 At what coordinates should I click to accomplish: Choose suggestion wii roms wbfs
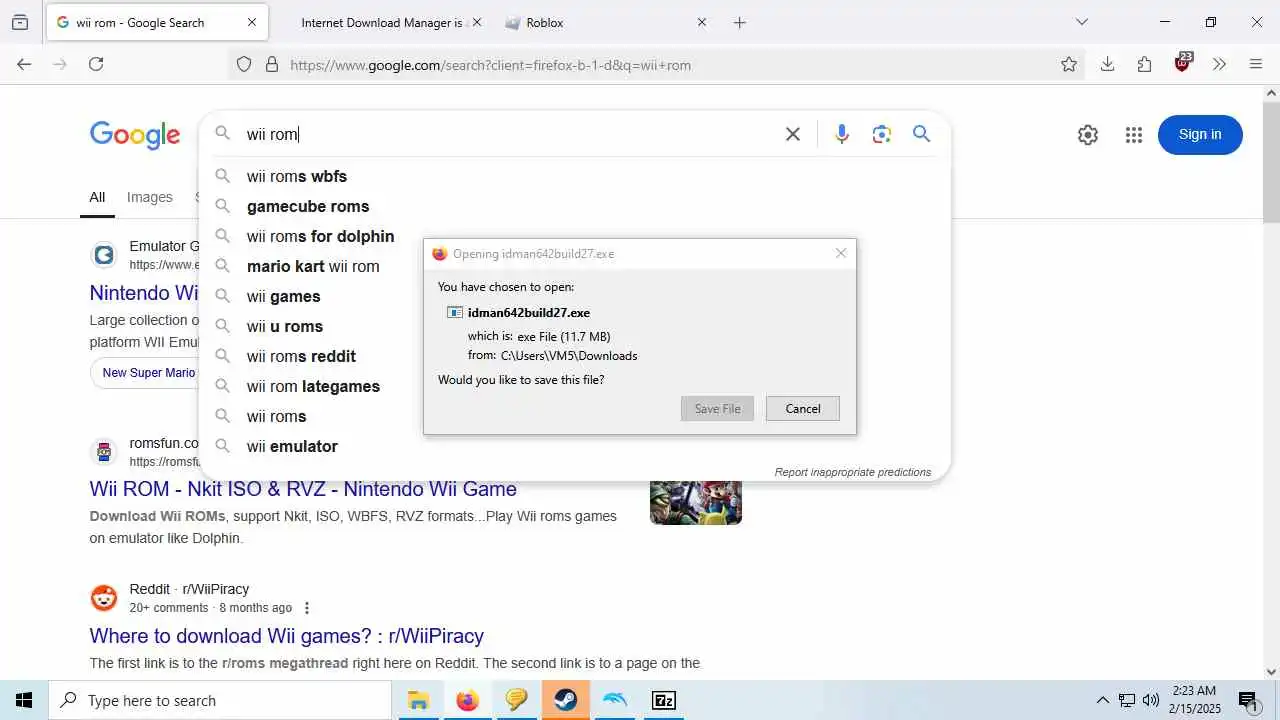point(574,176)
